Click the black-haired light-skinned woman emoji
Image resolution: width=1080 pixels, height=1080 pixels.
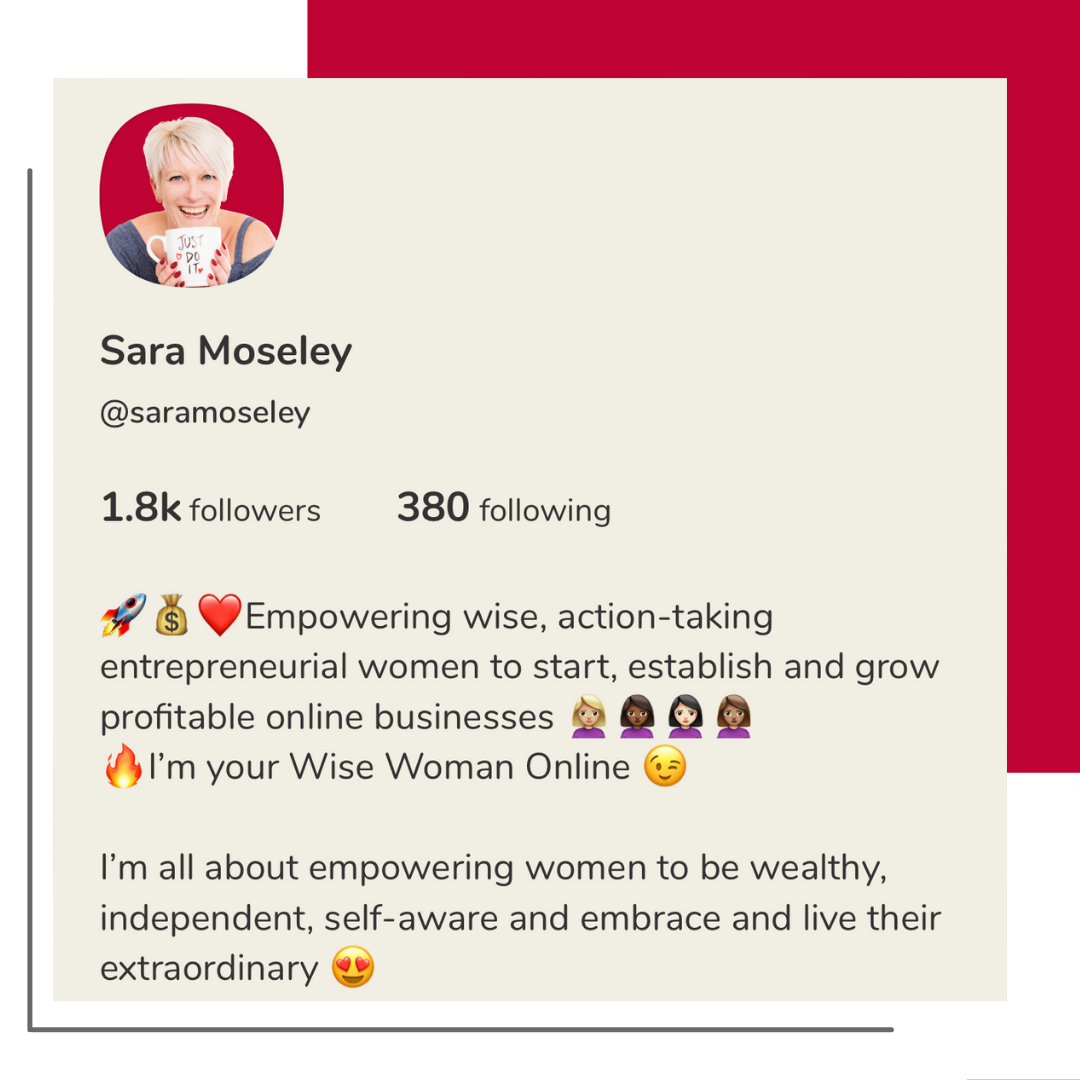click(686, 717)
